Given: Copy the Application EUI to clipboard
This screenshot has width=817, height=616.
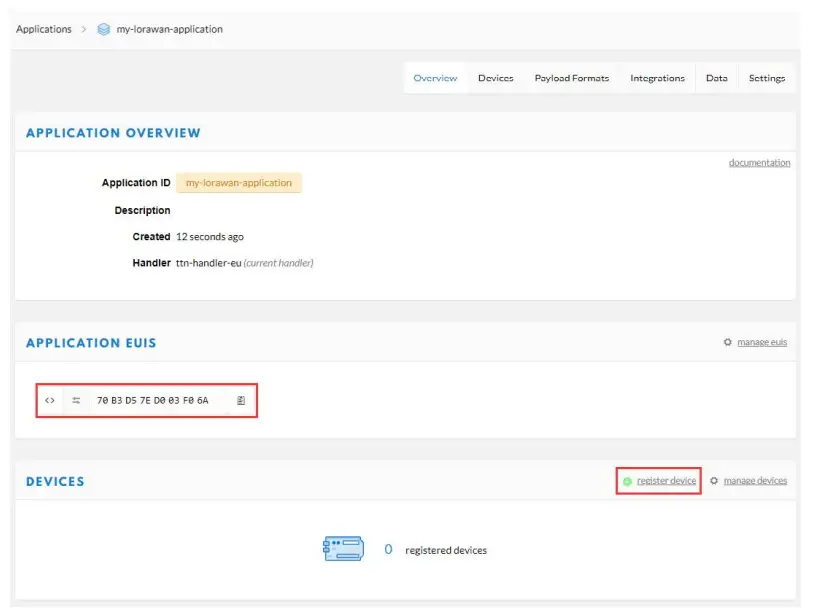Looking at the screenshot, I should (x=241, y=400).
